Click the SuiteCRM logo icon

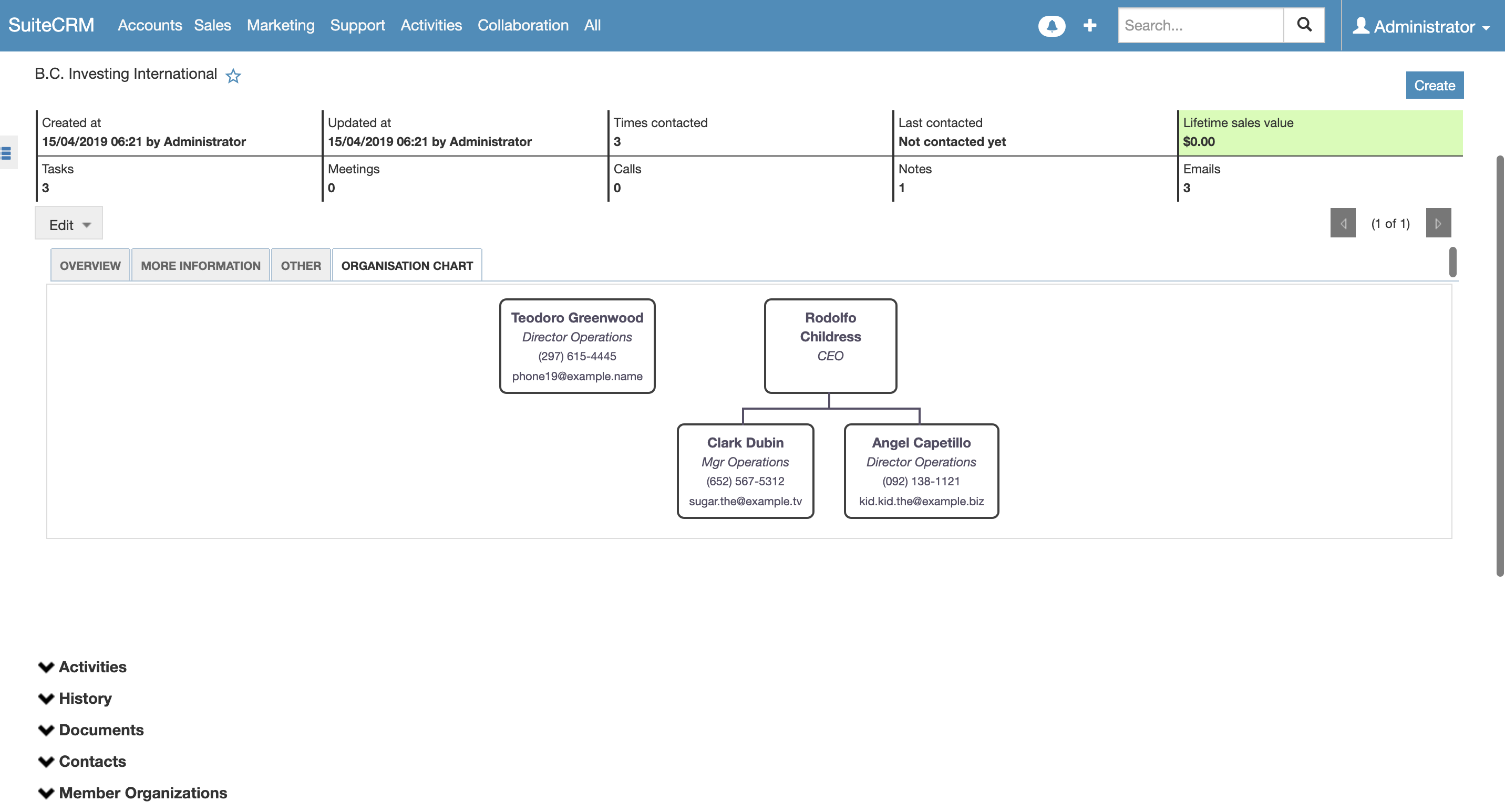click(x=51, y=25)
